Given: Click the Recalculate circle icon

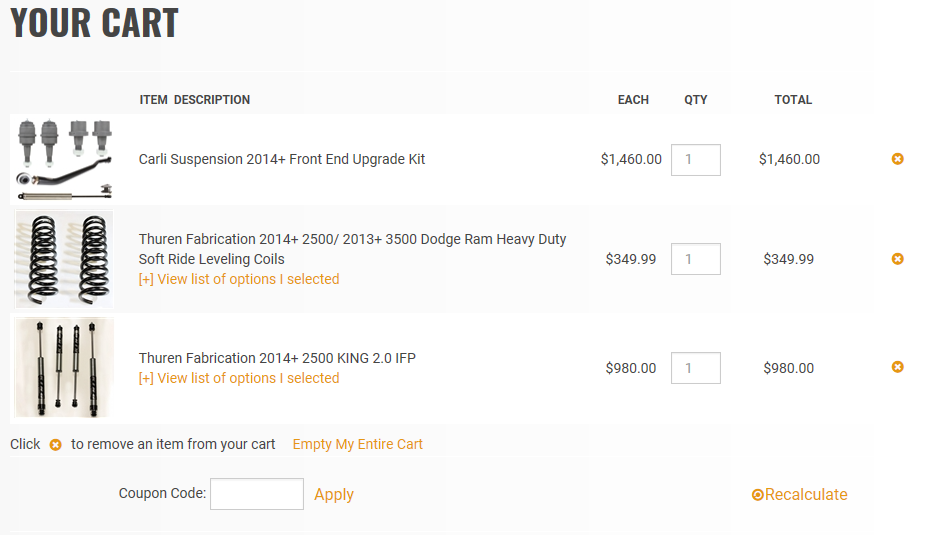Looking at the screenshot, I should click(758, 495).
